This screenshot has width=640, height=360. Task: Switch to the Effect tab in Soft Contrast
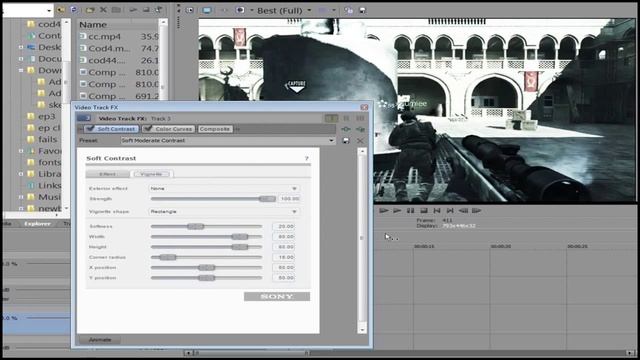point(108,174)
